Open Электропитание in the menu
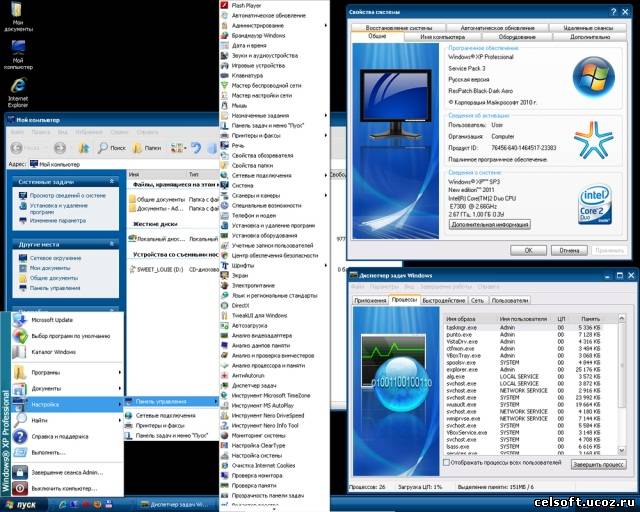This screenshot has height=512, width=640. pos(253,285)
